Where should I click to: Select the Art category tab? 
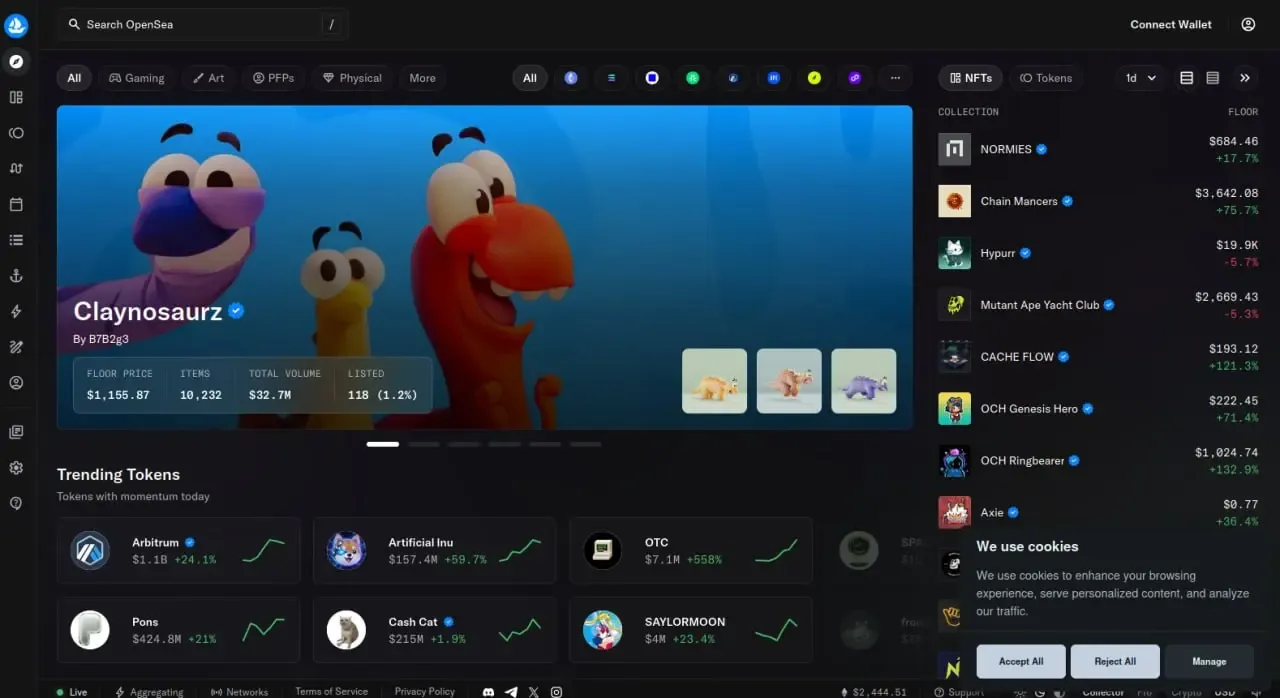tap(208, 78)
